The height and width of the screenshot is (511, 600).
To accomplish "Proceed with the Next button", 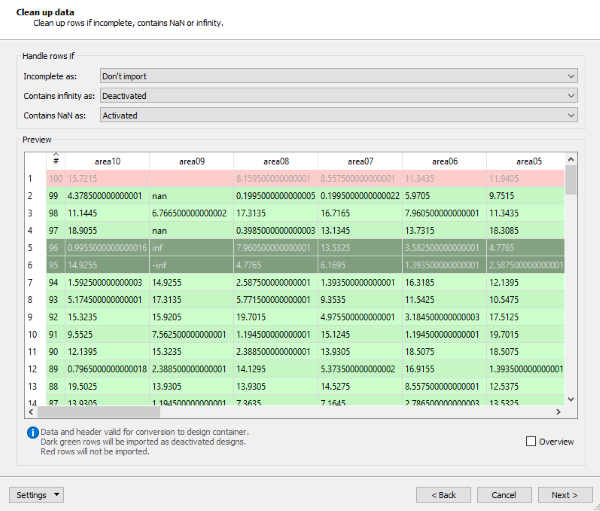I will point(564,495).
